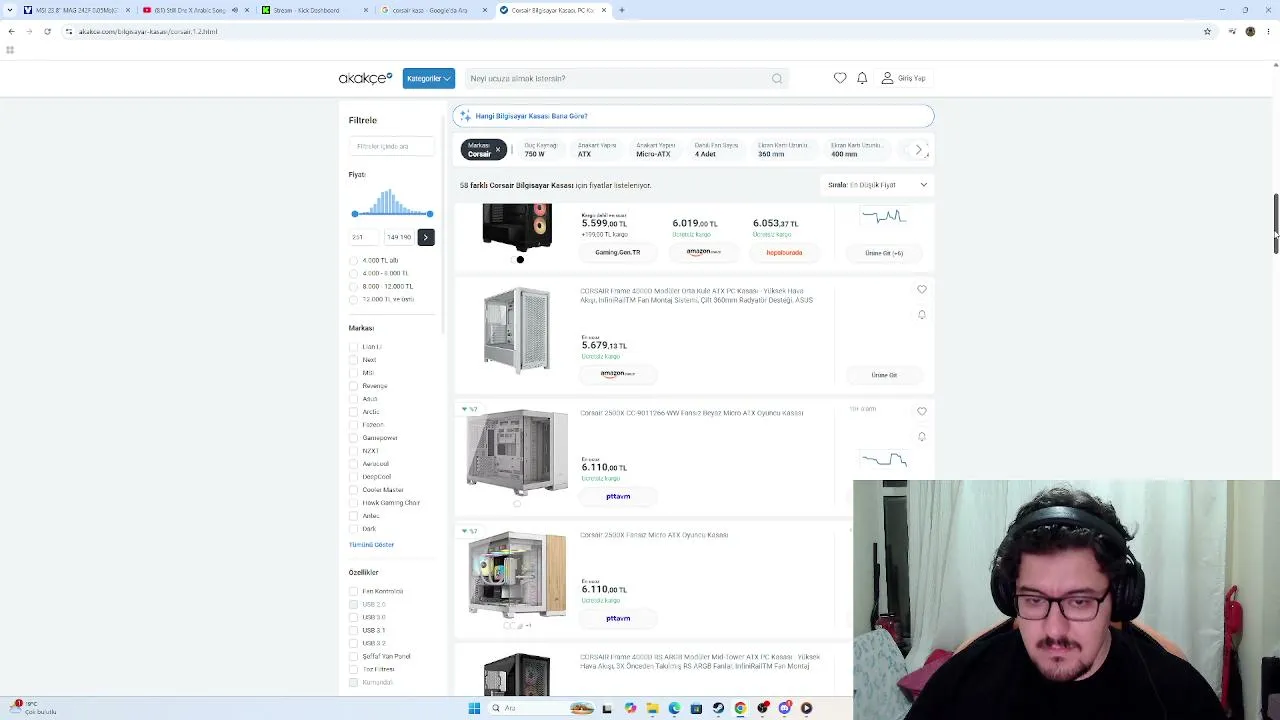
Task: Check the NZXT brand checkbox
Action: point(353,451)
